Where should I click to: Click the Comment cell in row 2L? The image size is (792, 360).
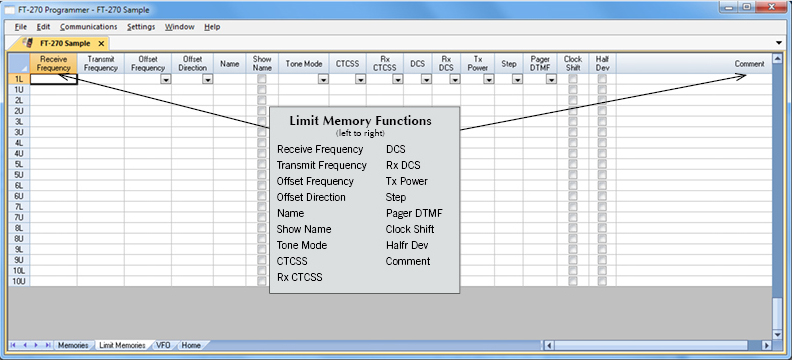click(694, 100)
